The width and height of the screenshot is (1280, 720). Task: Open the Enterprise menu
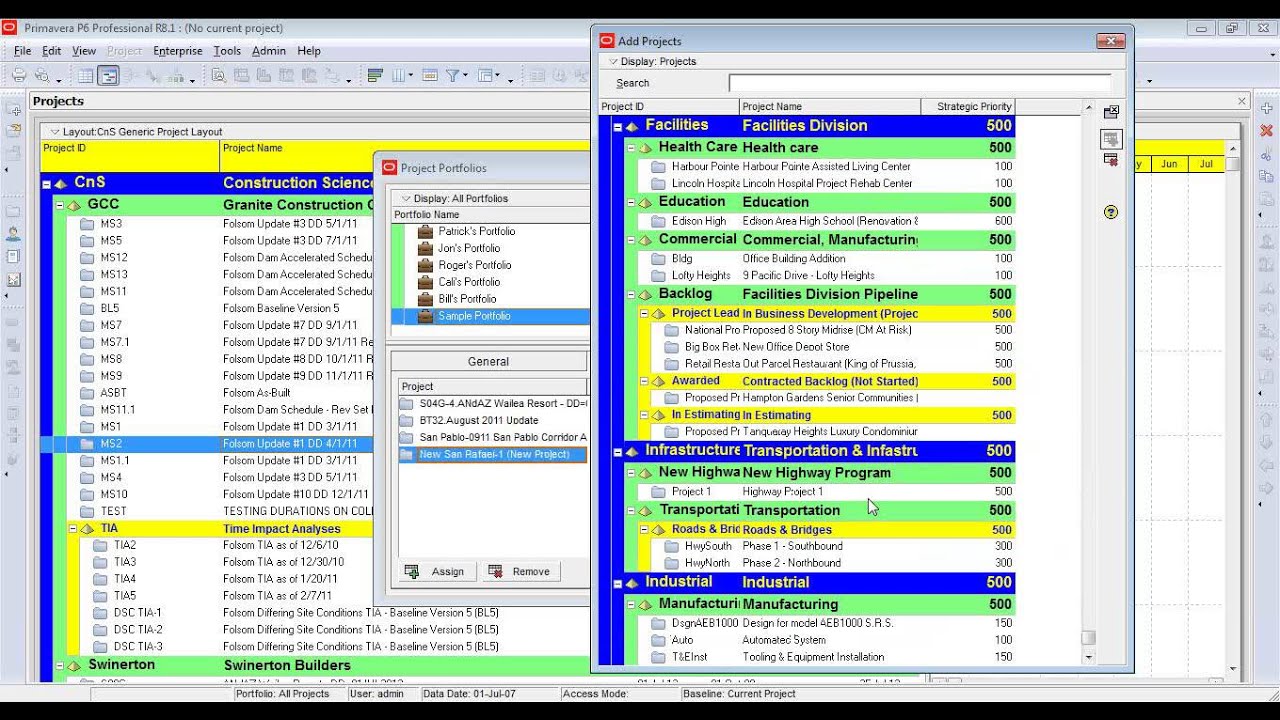(178, 51)
